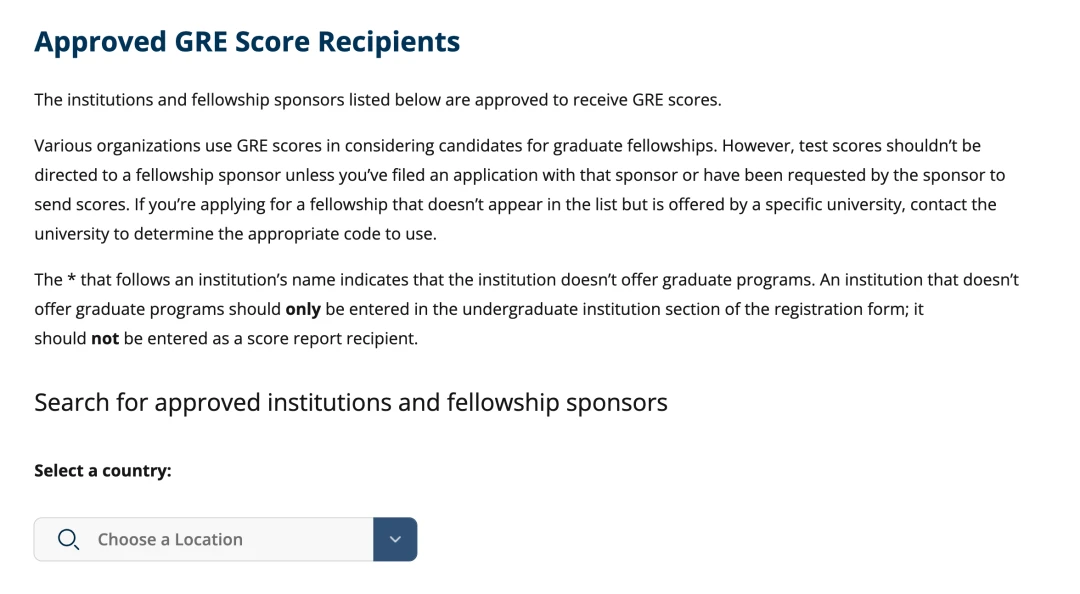Click the bold word "only"

click(303, 309)
